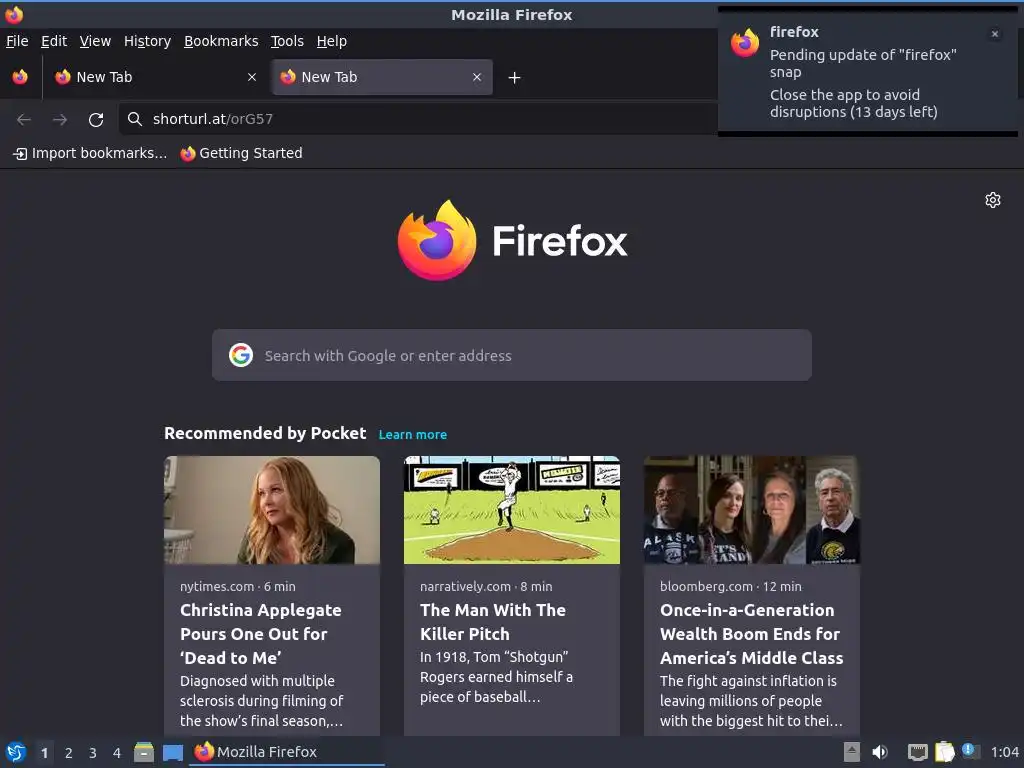Click the search magnifier in URL bar
The image size is (1024, 768).
coord(135,119)
